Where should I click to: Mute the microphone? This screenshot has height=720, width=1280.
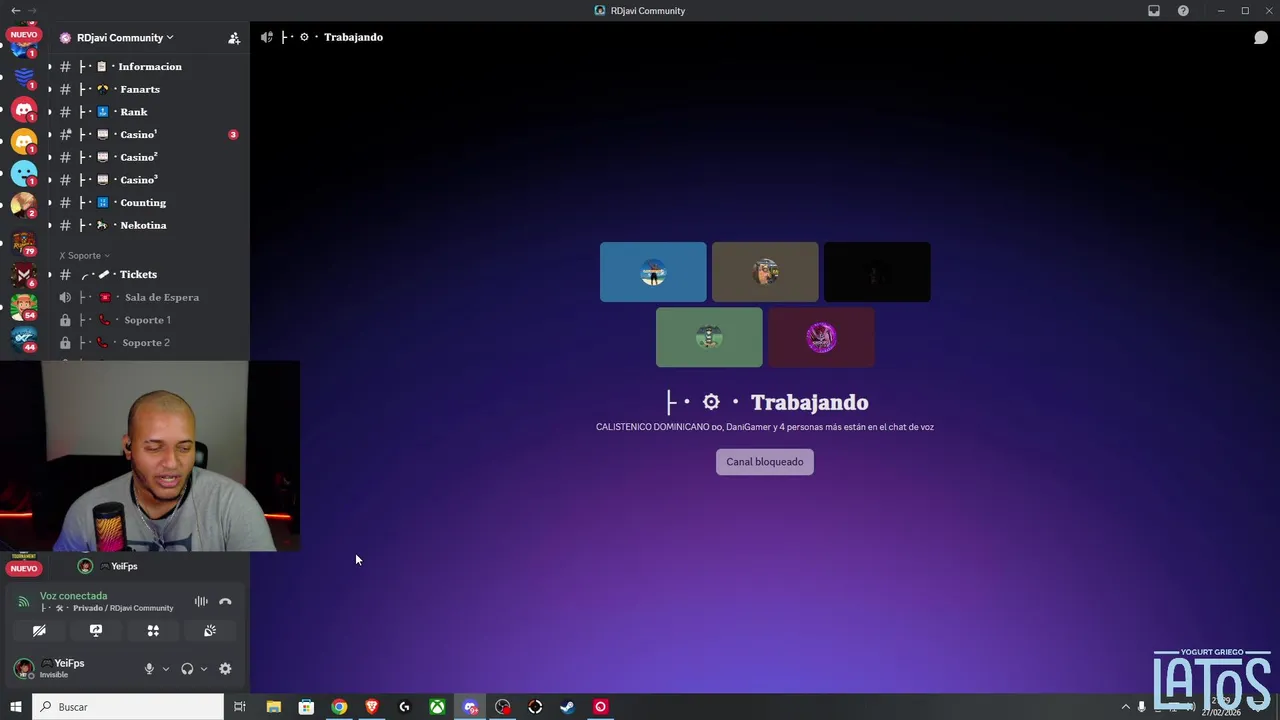pos(149,669)
